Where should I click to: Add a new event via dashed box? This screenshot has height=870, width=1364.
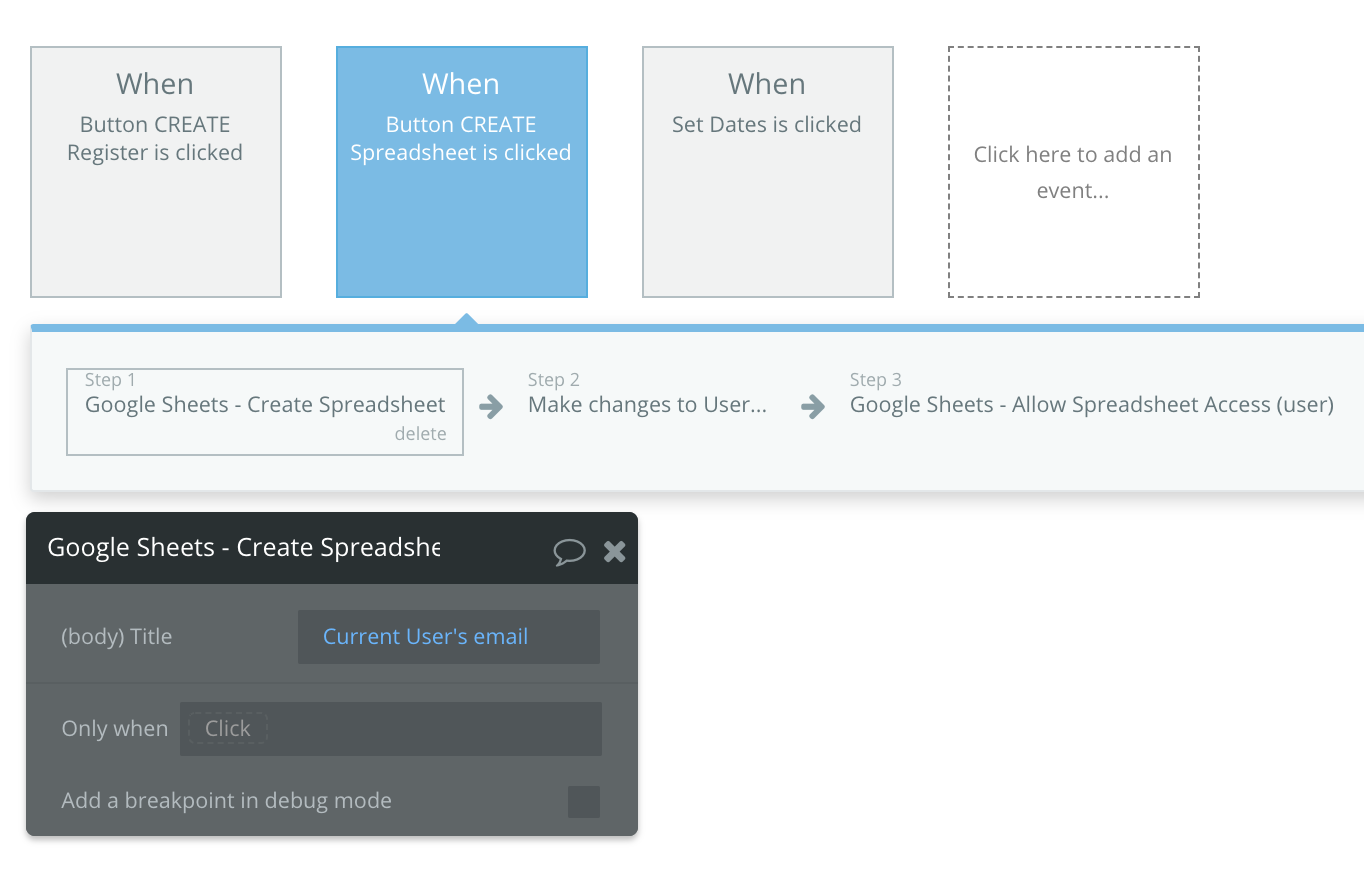pos(1074,172)
